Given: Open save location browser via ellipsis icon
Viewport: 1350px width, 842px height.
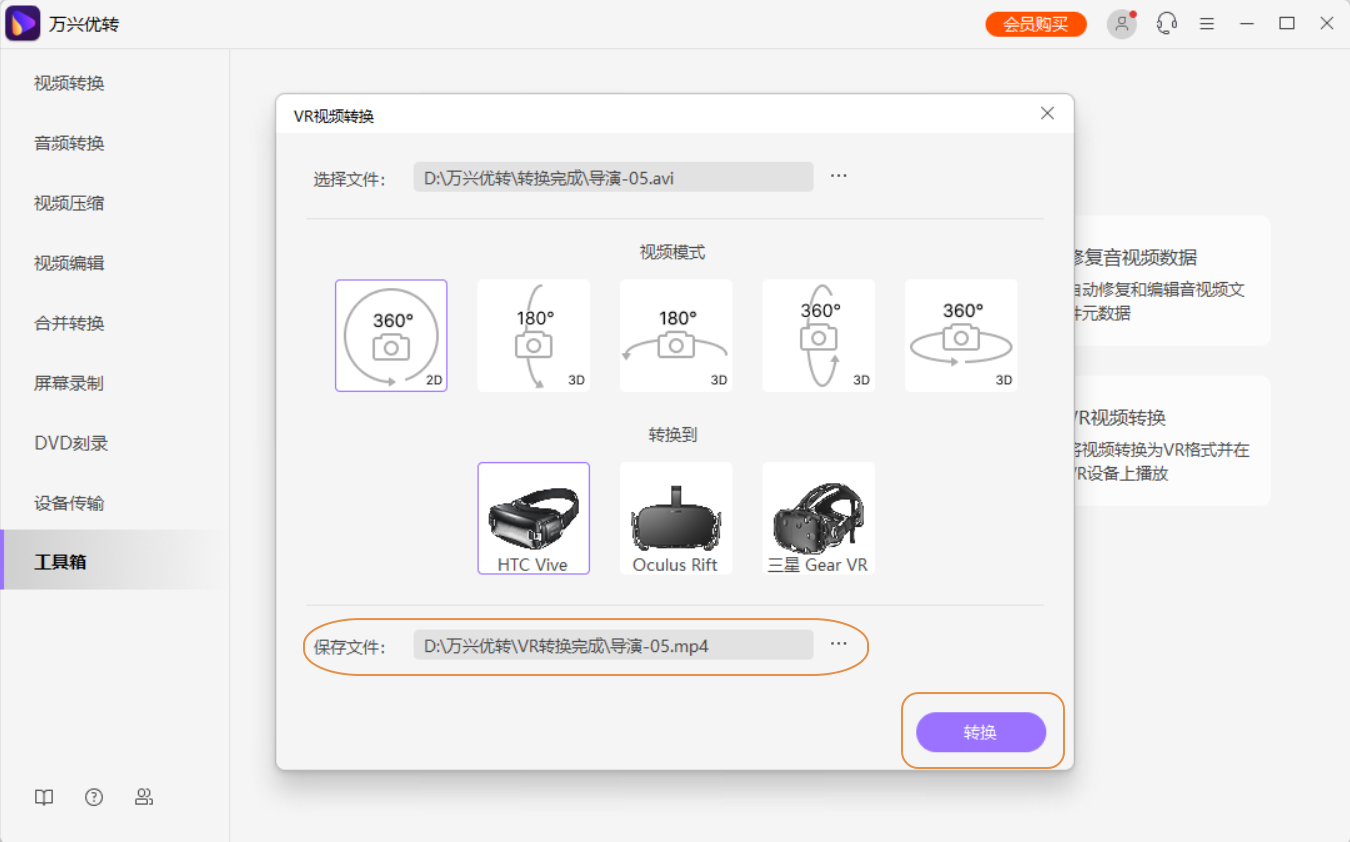Looking at the screenshot, I should 838,645.
